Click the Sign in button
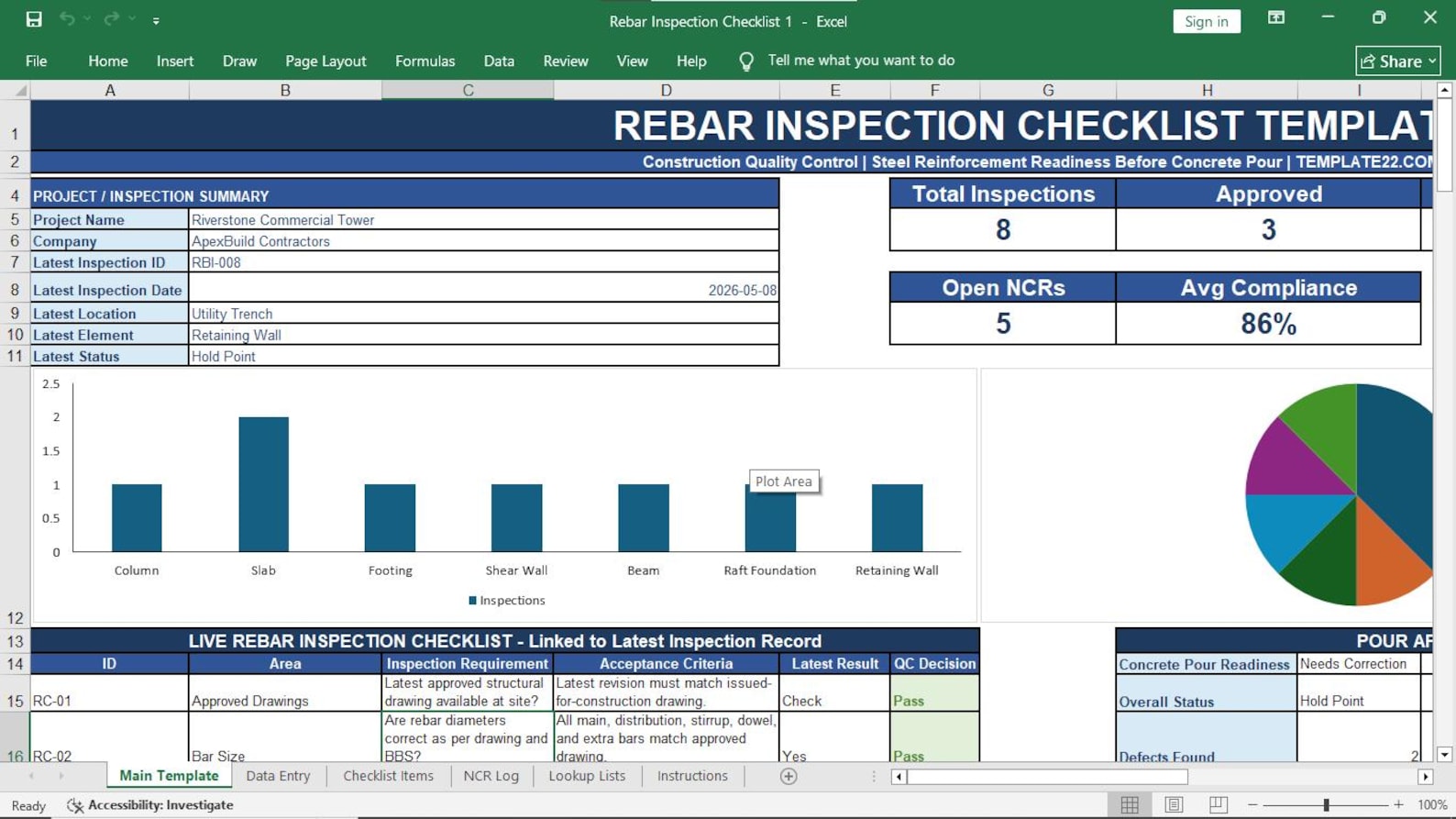Viewport: 1456px width, 819px height. click(x=1206, y=21)
